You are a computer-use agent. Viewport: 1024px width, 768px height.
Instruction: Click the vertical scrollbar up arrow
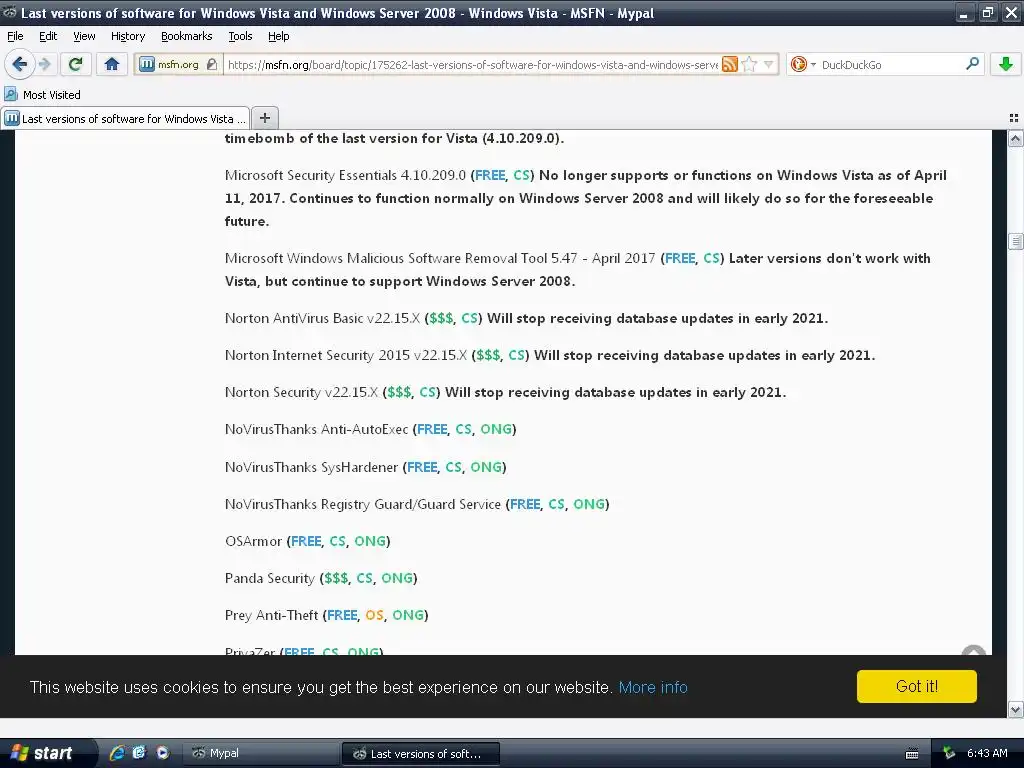tap(1015, 138)
